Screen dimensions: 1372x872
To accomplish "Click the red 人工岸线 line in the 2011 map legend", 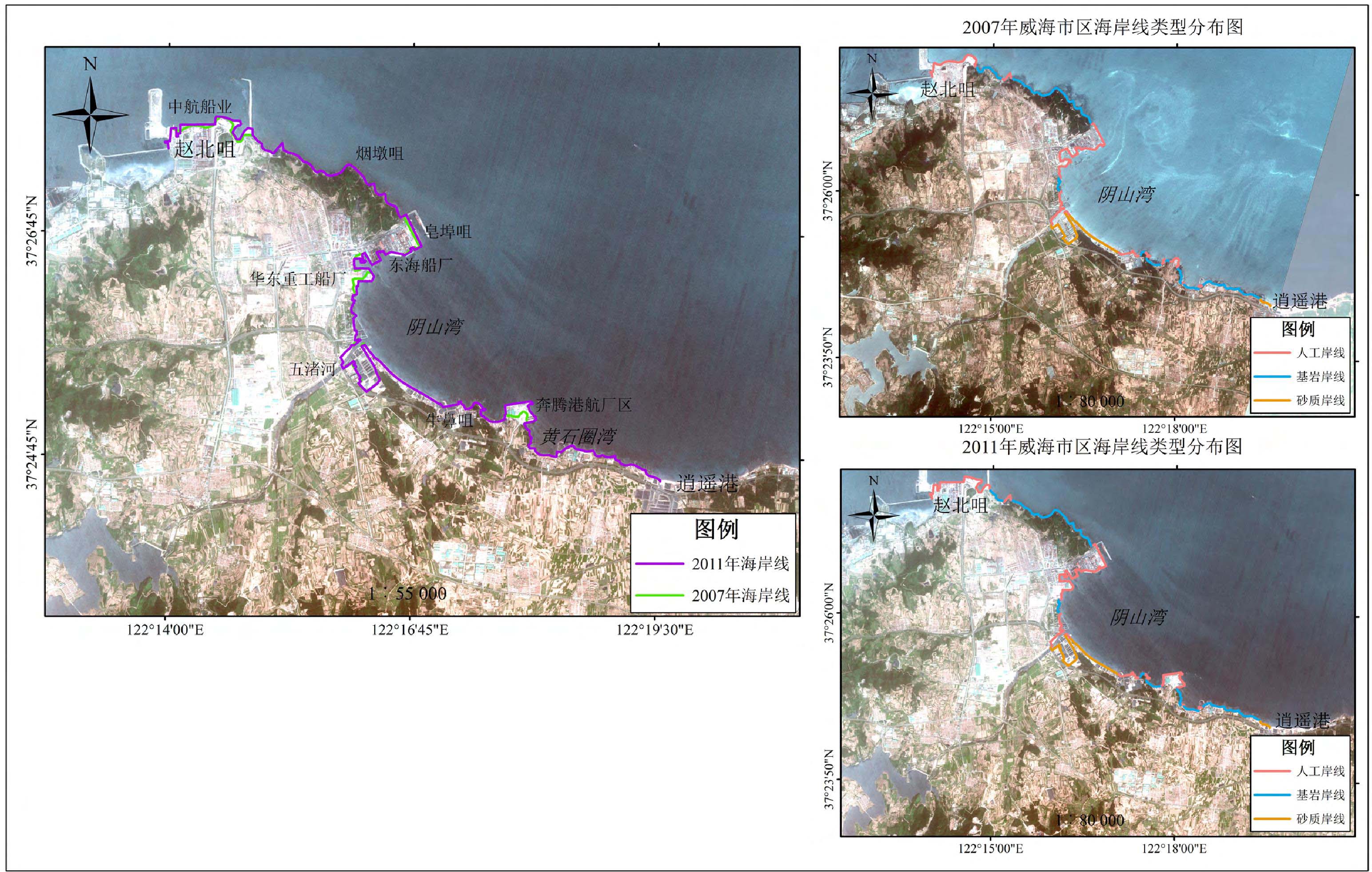I will click(1272, 771).
